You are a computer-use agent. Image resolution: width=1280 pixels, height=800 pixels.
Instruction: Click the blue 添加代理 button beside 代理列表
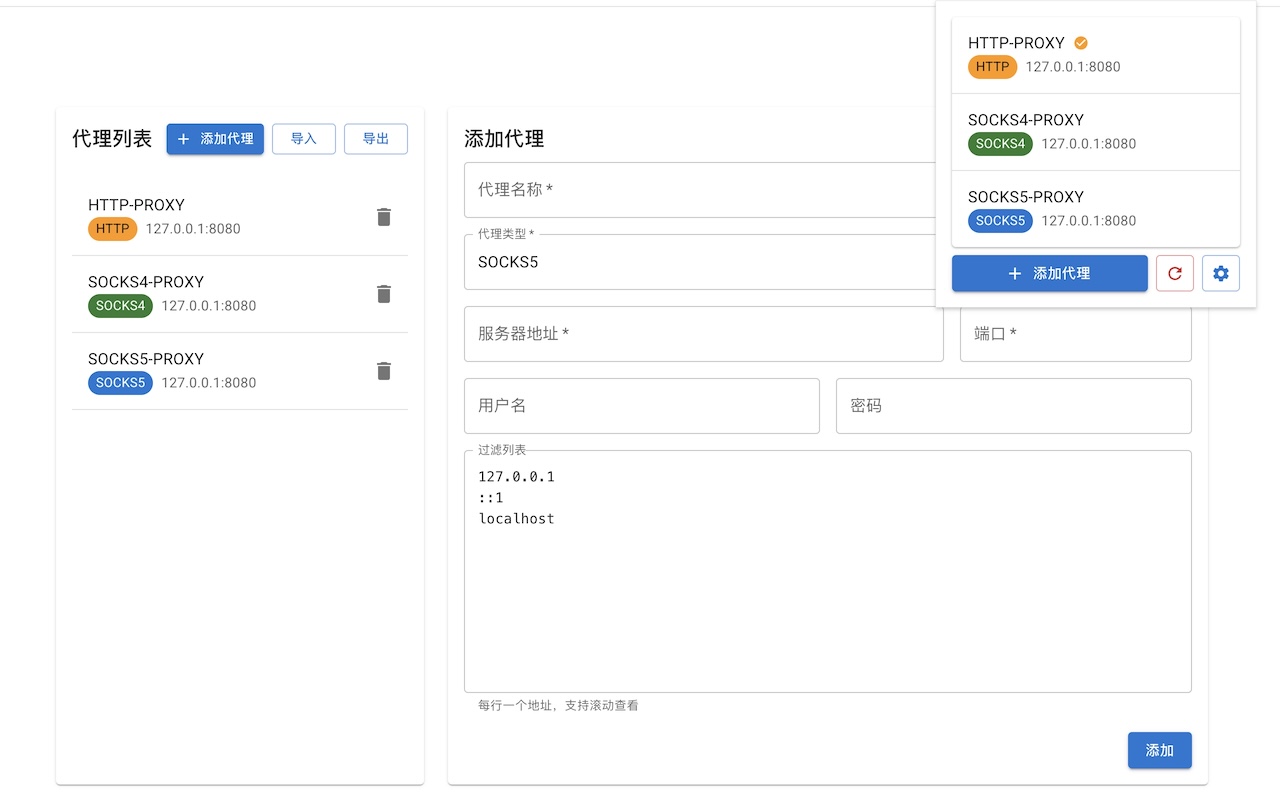click(214, 139)
